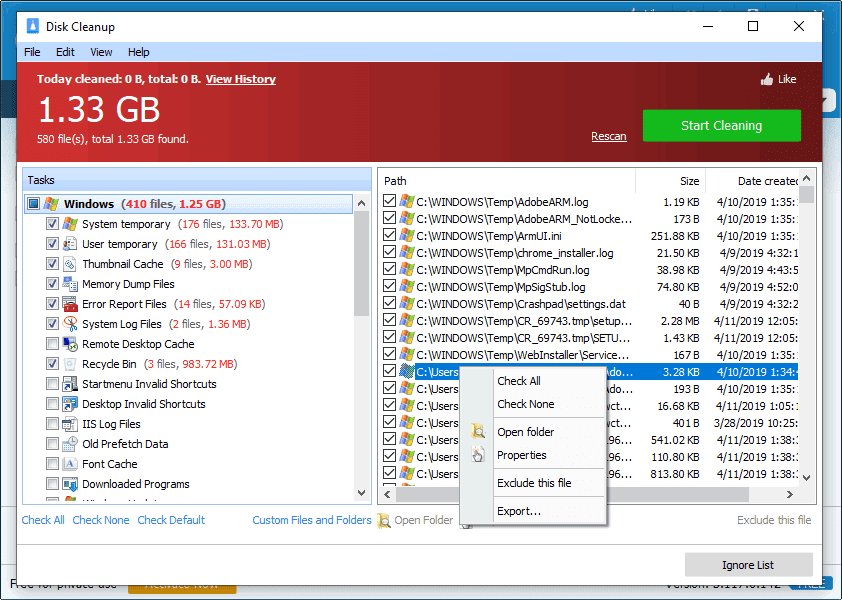The height and width of the screenshot is (600, 842).
Task: Open the Help menu
Action: [139, 52]
